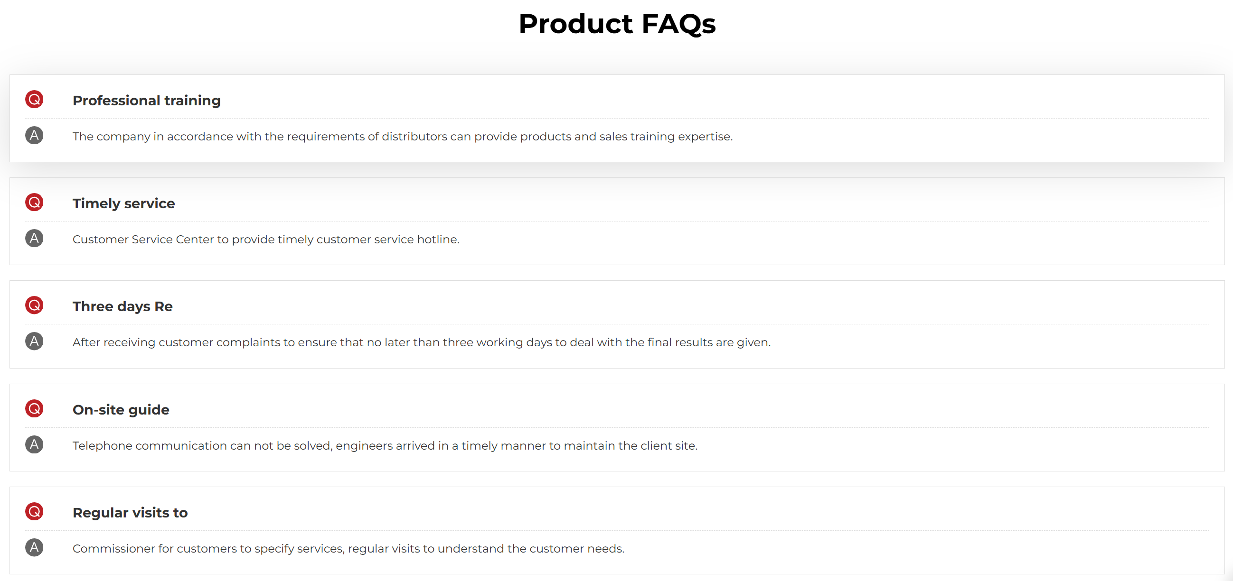Expand the Three days Re question
This screenshot has height=581, width=1233.
(123, 307)
